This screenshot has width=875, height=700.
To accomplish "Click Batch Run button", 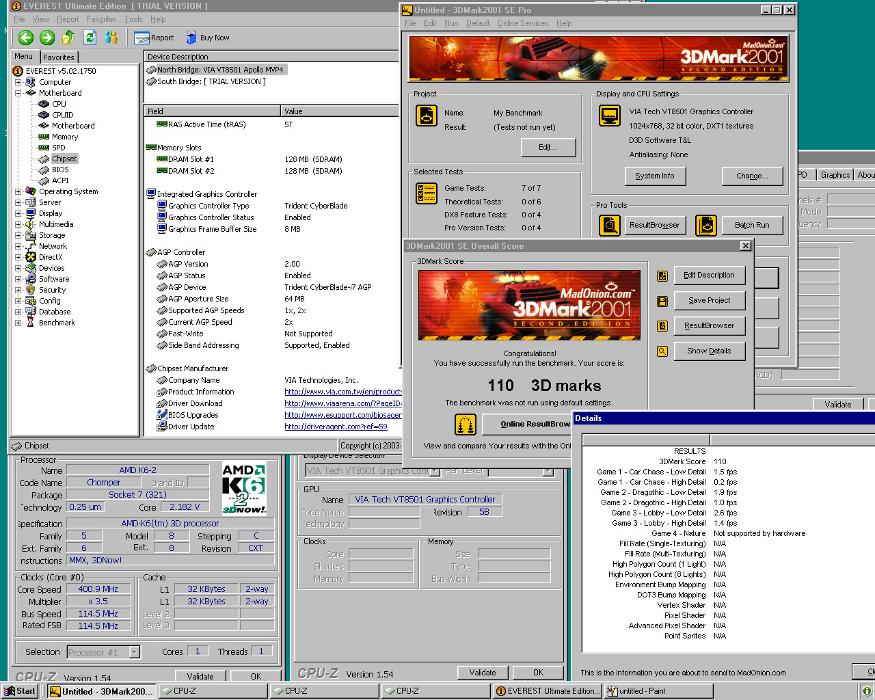I will click(752, 226).
